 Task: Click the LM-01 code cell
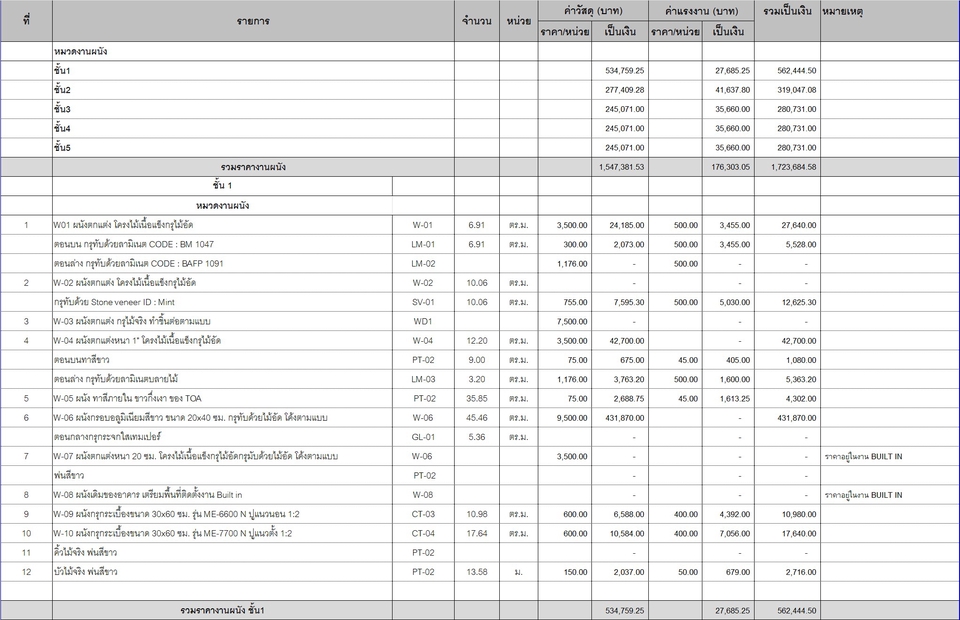coord(423,244)
